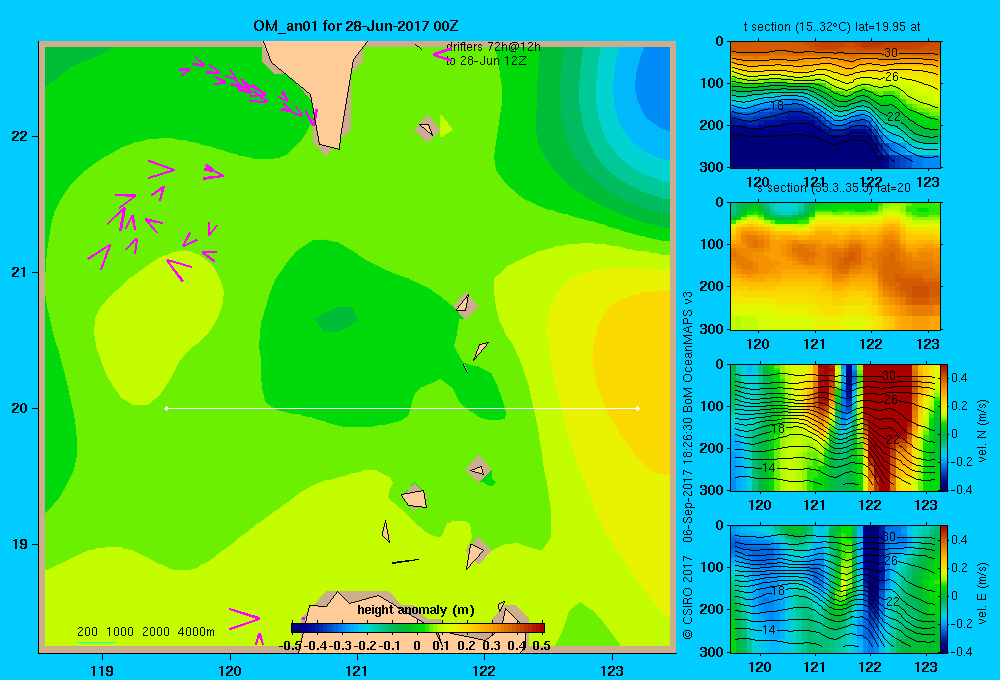The image size is (1000, 680).
Task: Pick the dark blue end of height anomaly colorbar
Action: click(297, 628)
